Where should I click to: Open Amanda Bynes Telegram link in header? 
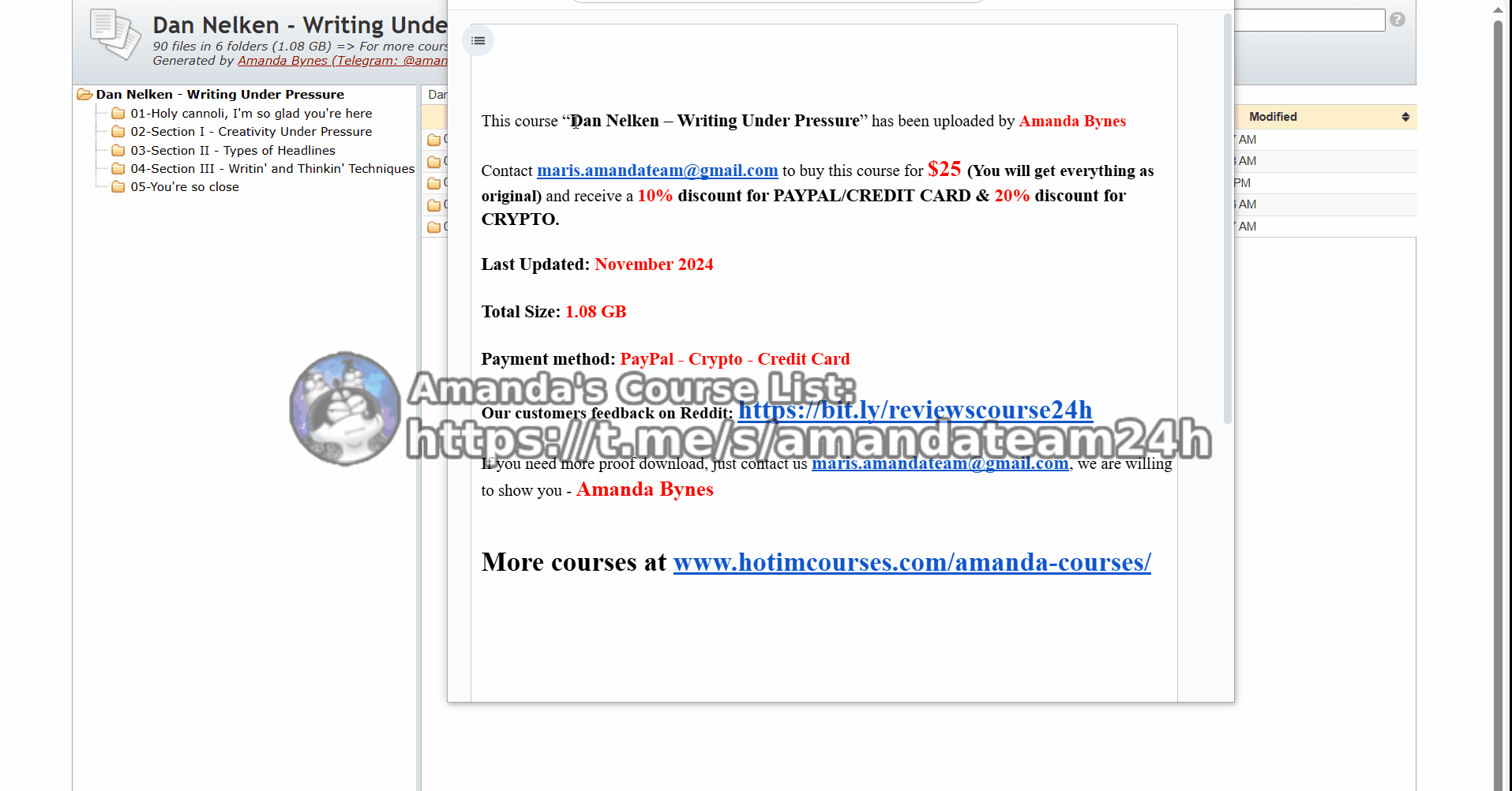tap(343, 61)
